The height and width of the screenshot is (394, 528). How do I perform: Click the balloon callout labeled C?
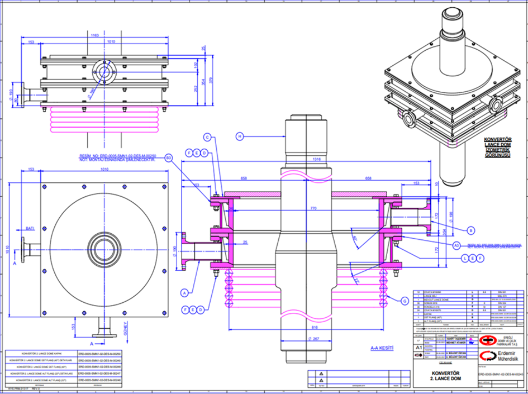pos(207,137)
